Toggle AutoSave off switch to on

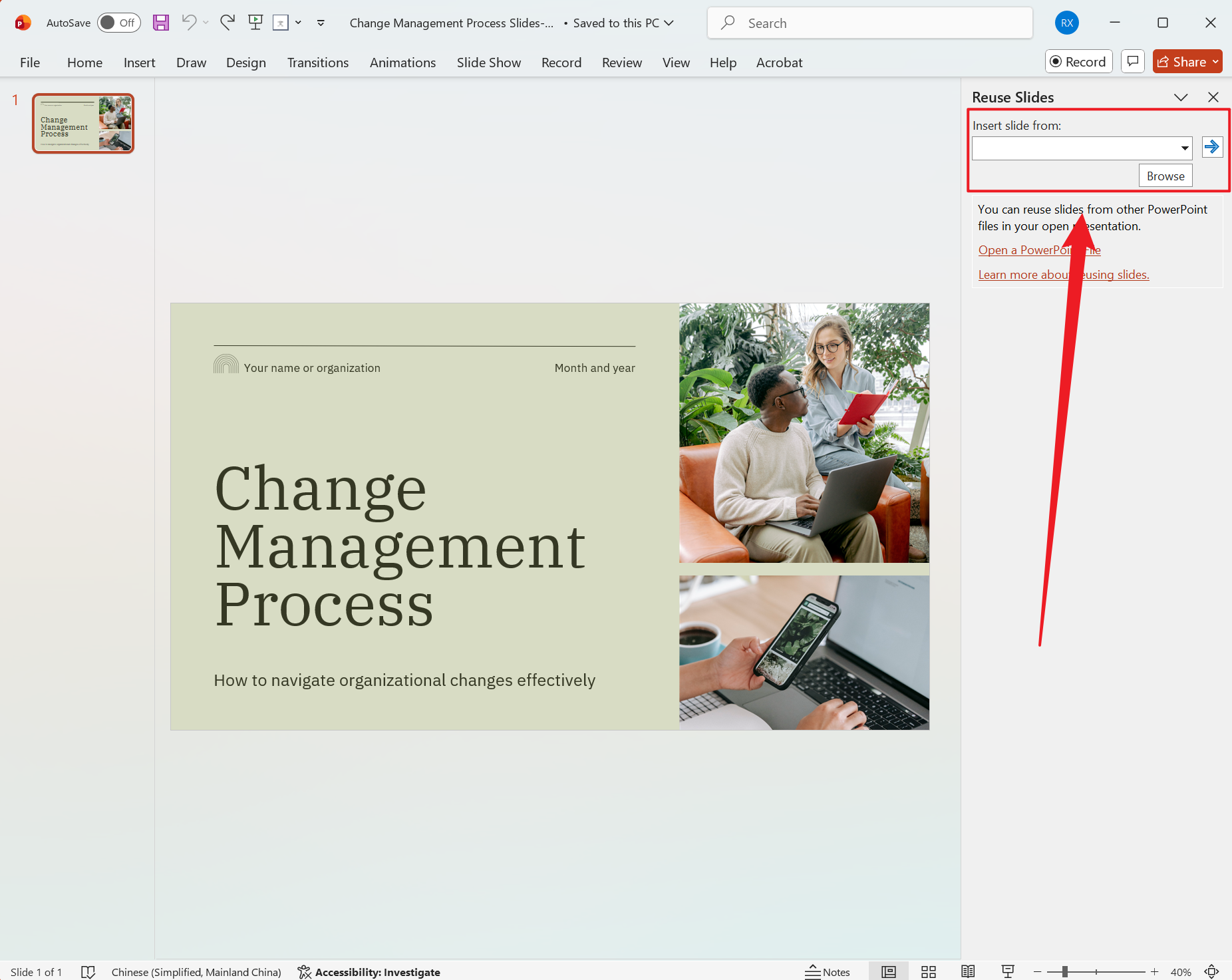point(118,22)
